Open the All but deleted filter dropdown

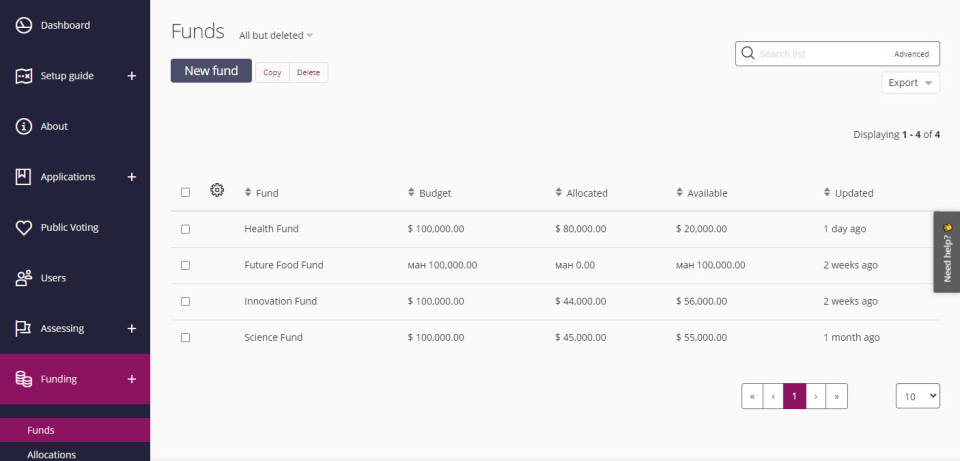pyautogui.click(x=276, y=36)
